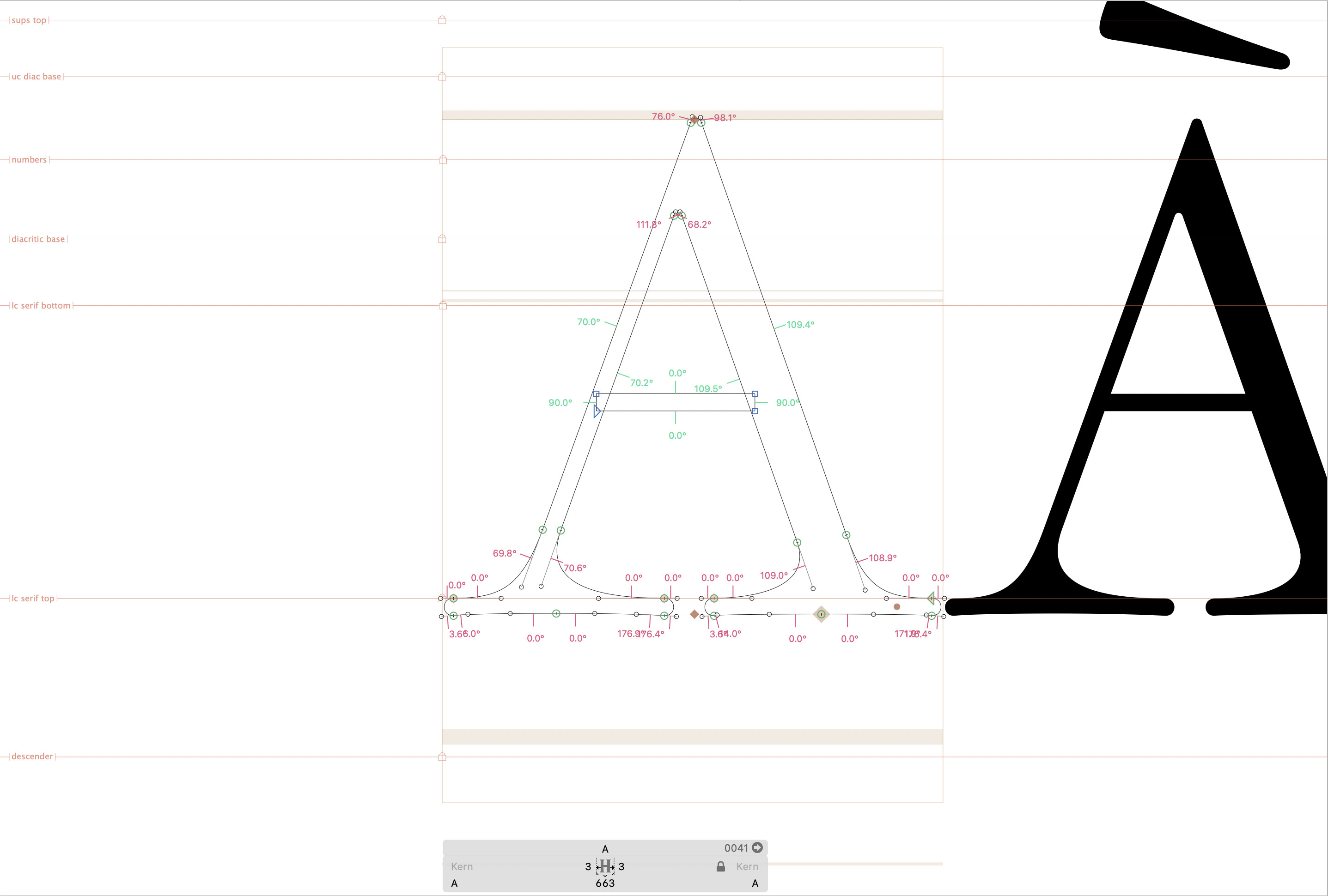Click the right sidebearing value 3
This screenshot has width=1328, height=896.
click(621, 866)
